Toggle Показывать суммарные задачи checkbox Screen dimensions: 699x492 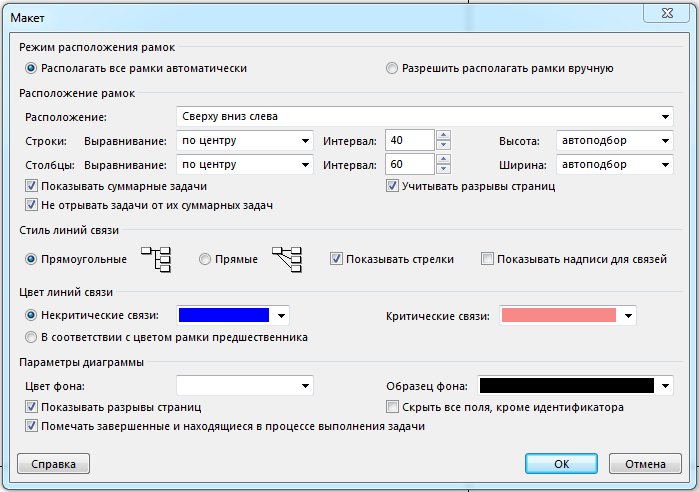31,186
